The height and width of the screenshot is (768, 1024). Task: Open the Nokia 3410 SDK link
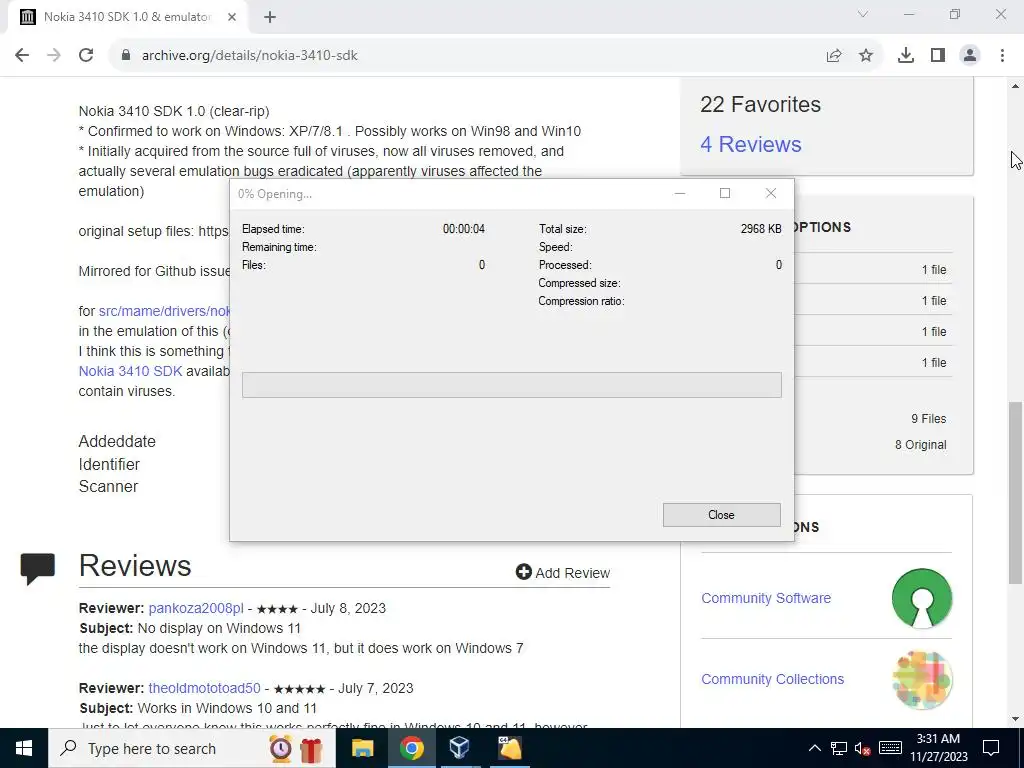coord(130,371)
